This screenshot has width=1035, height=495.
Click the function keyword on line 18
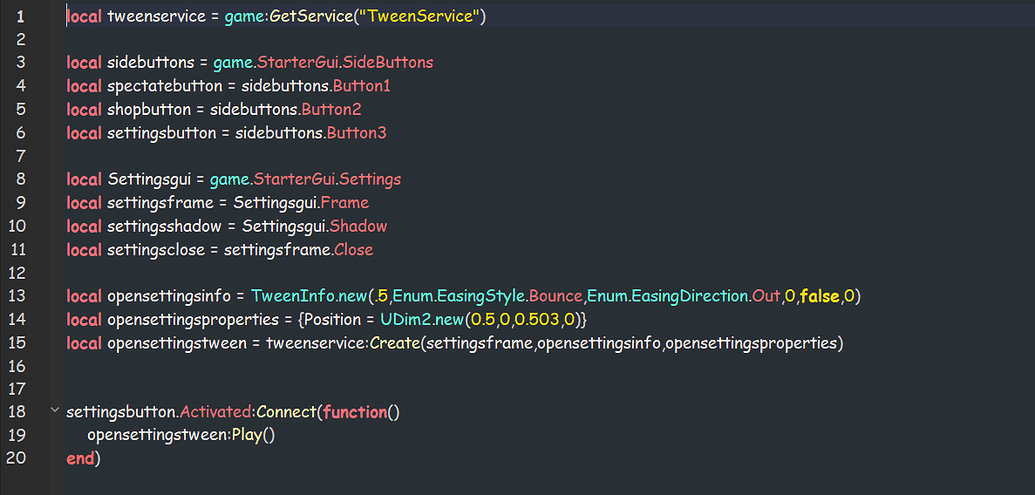[355, 412]
